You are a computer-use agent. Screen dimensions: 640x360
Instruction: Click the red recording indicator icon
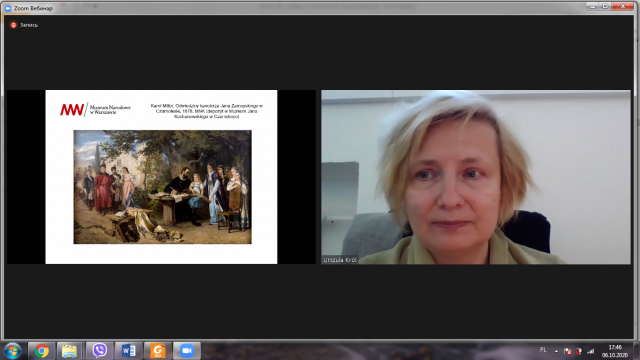[13, 25]
